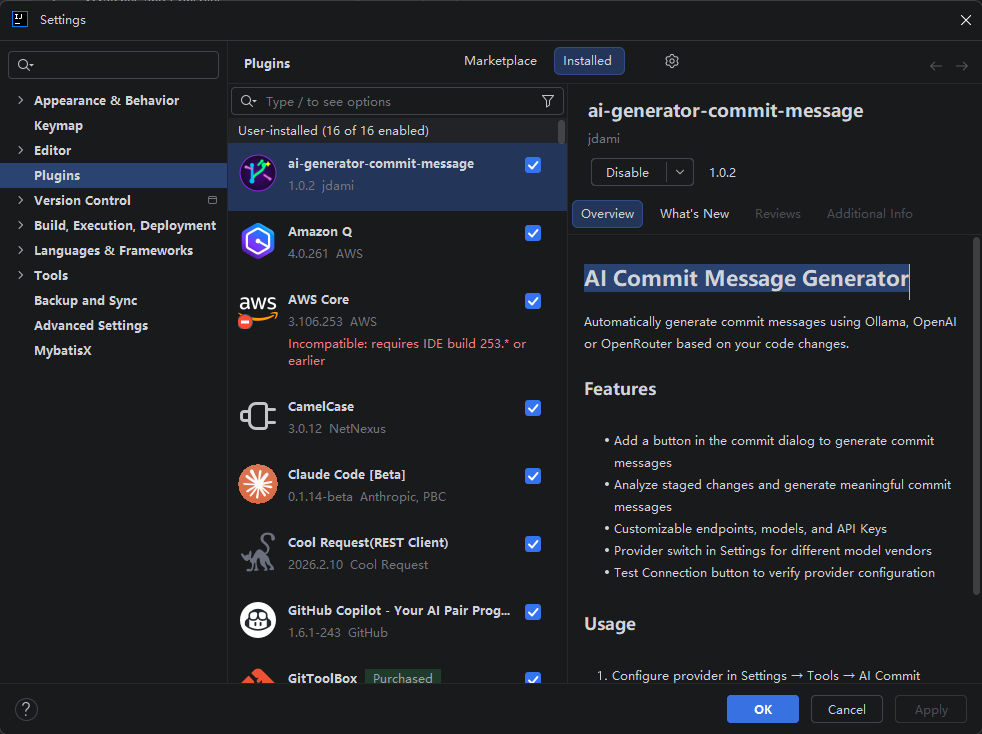Toggle the Cool Request checkbox
Viewport: 982px width, 734px height.
coord(533,544)
